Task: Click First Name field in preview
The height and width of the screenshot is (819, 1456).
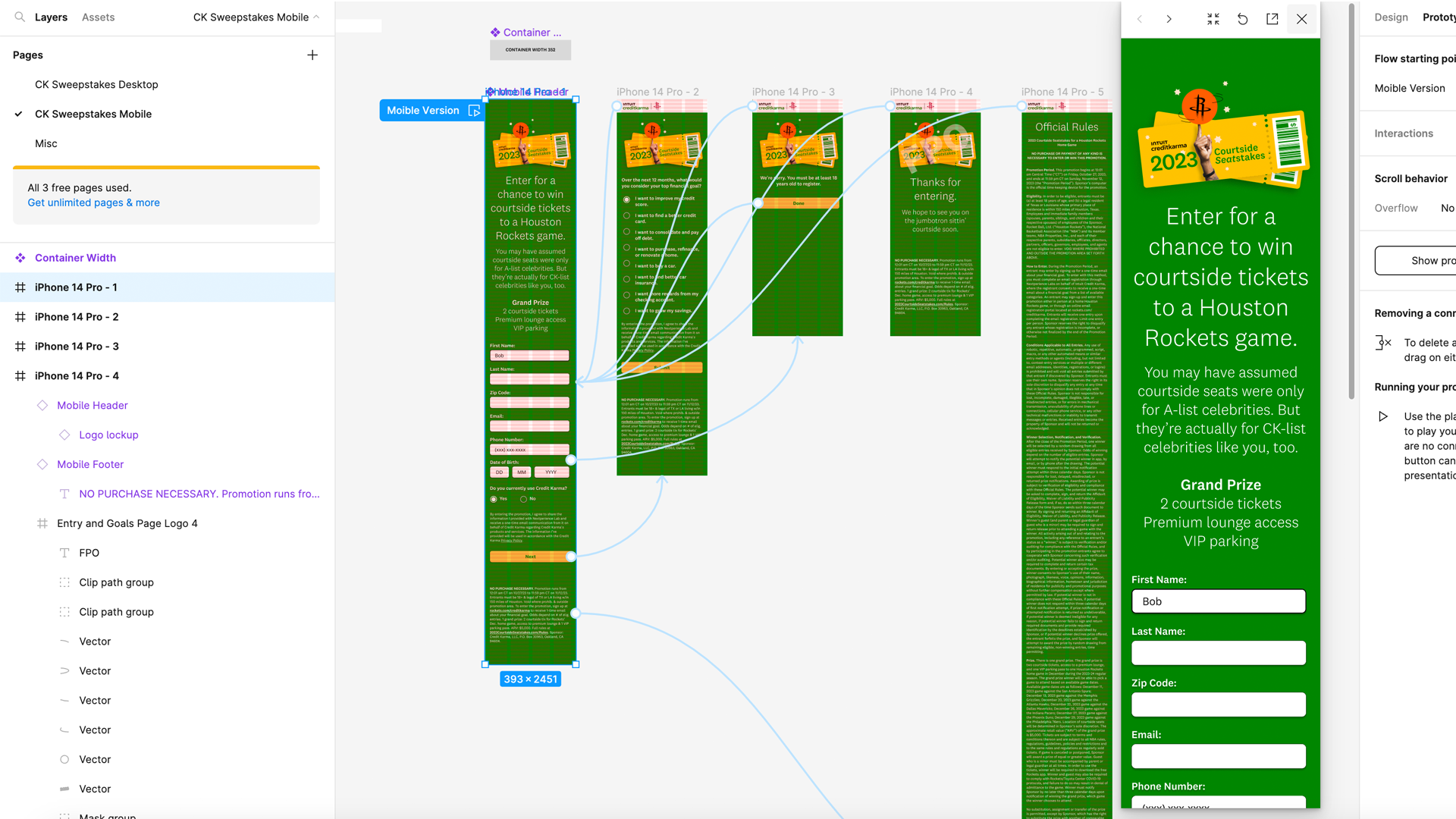Action: (x=1219, y=601)
